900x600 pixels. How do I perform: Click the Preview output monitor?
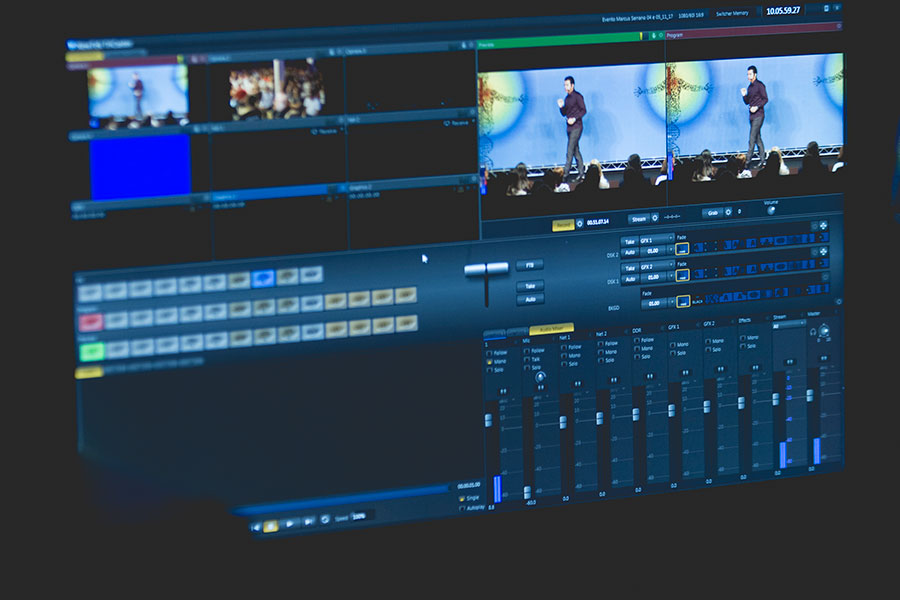(x=572, y=130)
